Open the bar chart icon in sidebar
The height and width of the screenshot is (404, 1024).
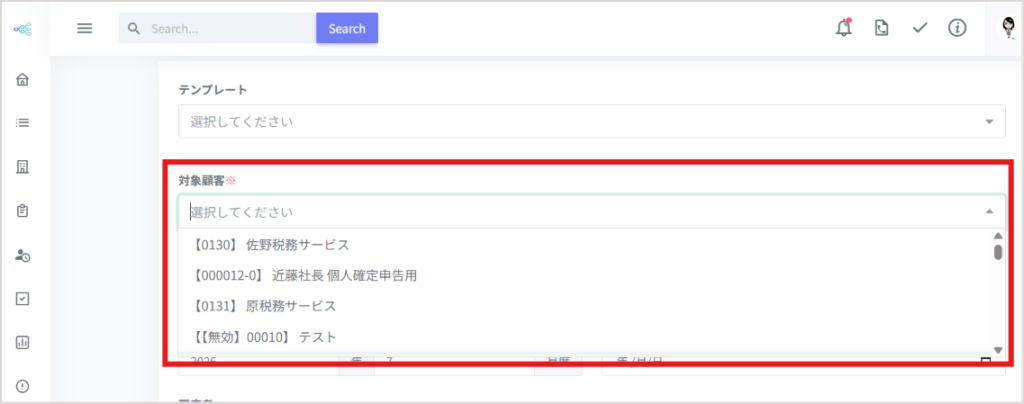pyautogui.click(x=22, y=343)
